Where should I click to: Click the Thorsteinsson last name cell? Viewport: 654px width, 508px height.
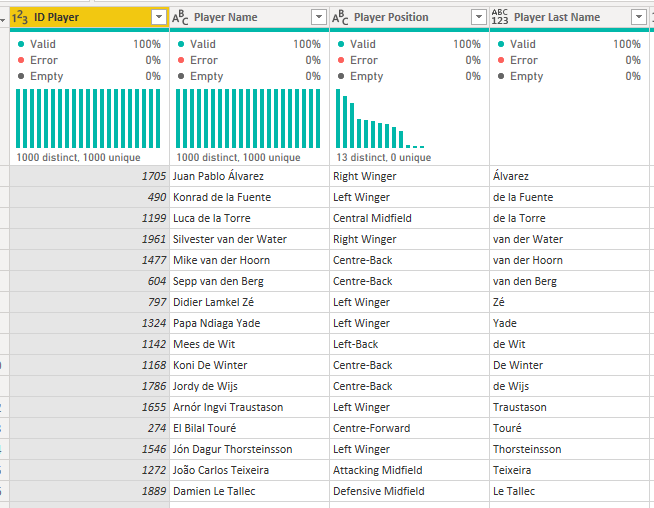(569, 449)
